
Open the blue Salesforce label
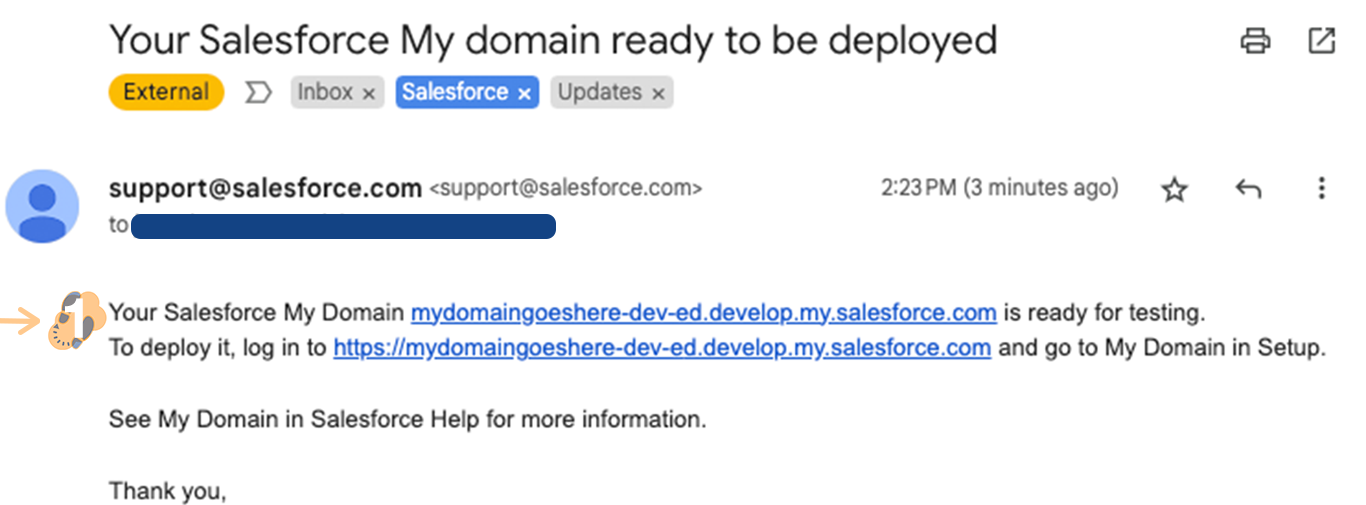[455, 92]
